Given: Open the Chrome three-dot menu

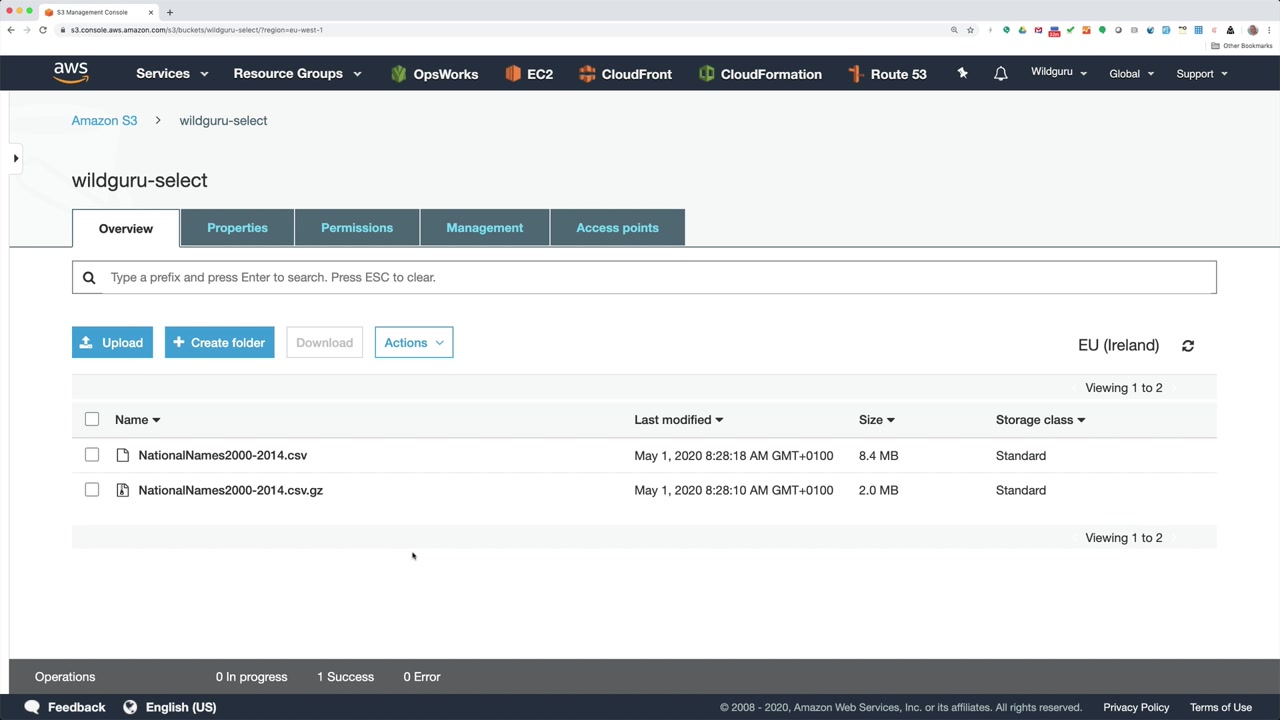Looking at the screenshot, I should (x=1270, y=30).
